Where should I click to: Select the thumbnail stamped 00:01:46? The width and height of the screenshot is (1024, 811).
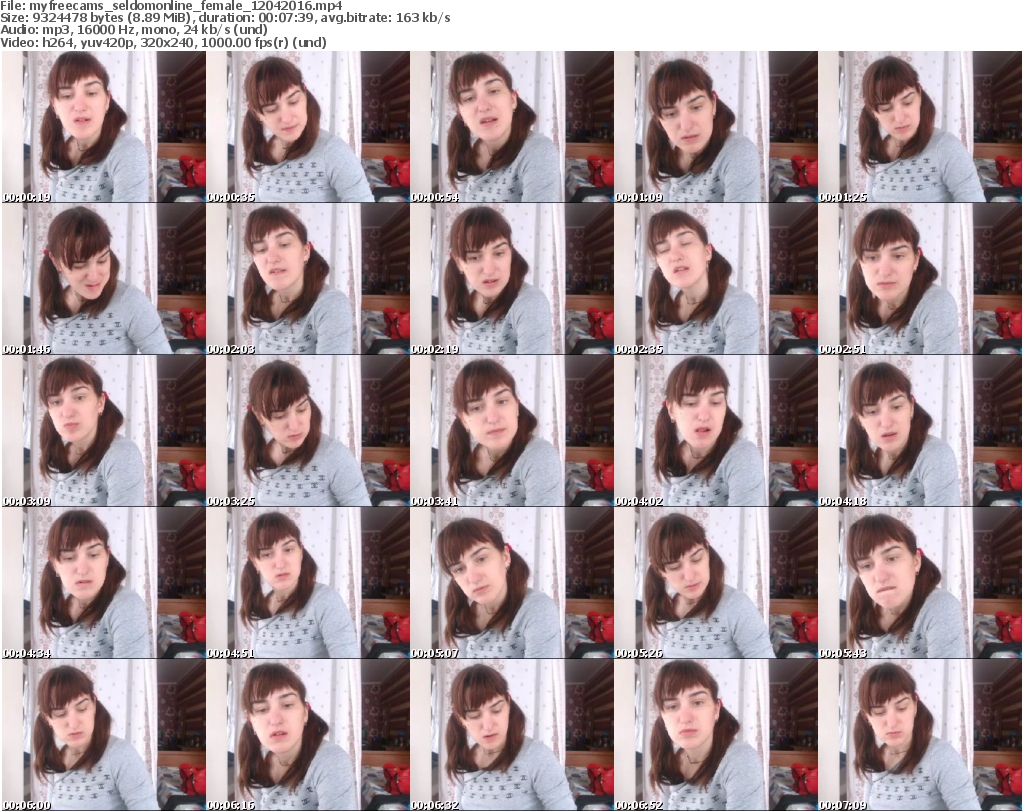click(104, 279)
